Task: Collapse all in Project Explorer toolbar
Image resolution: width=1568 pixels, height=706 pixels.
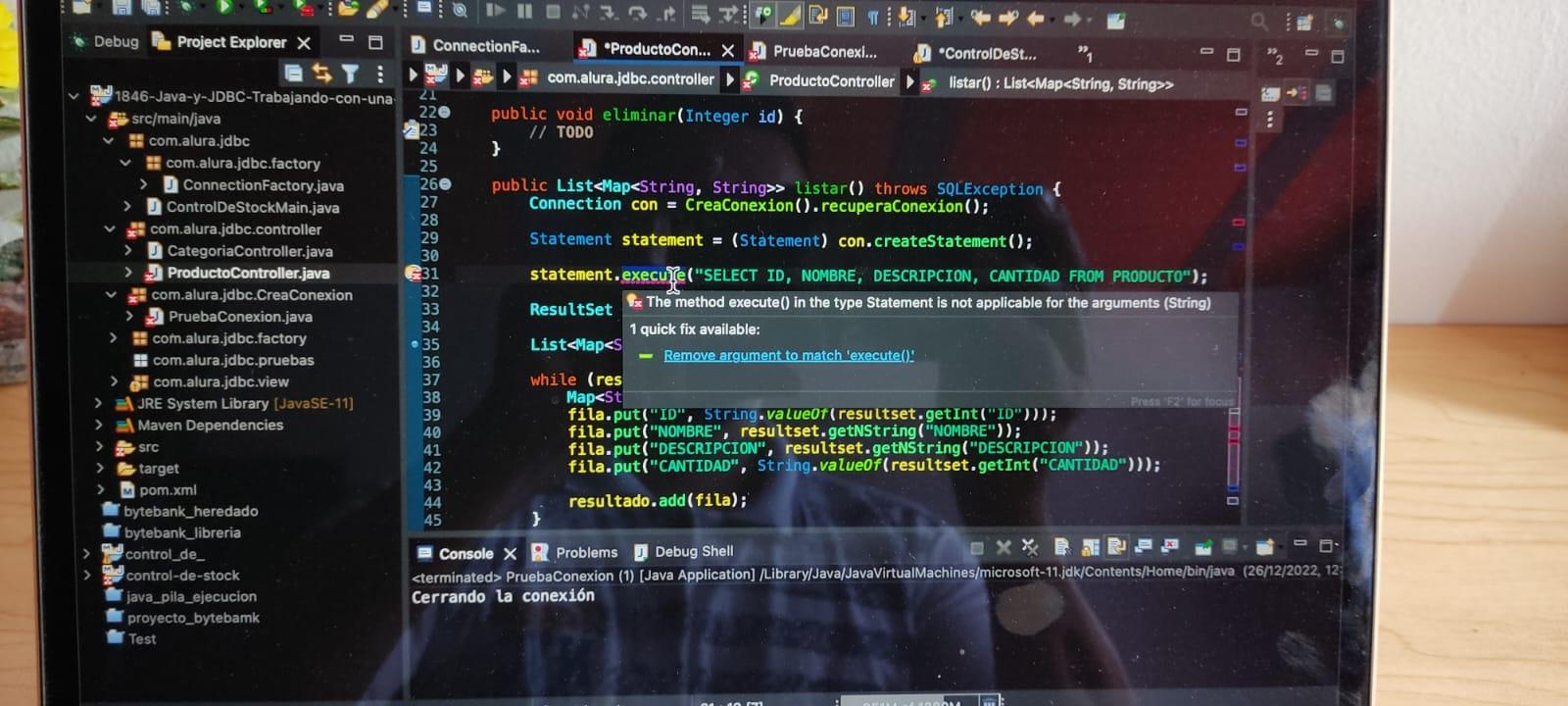Action: coord(293,73)
